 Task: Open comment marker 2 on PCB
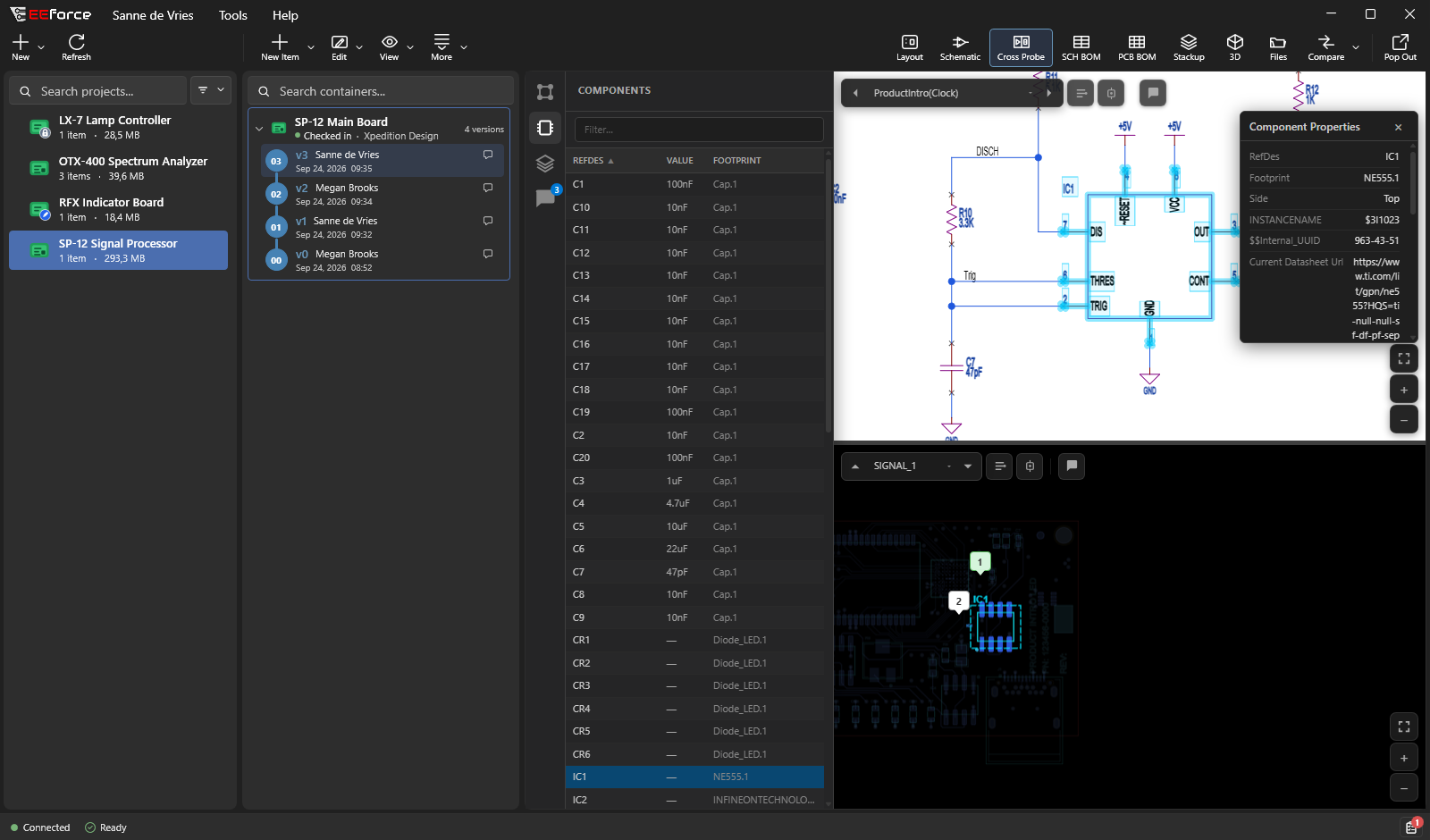coord(958,601)
